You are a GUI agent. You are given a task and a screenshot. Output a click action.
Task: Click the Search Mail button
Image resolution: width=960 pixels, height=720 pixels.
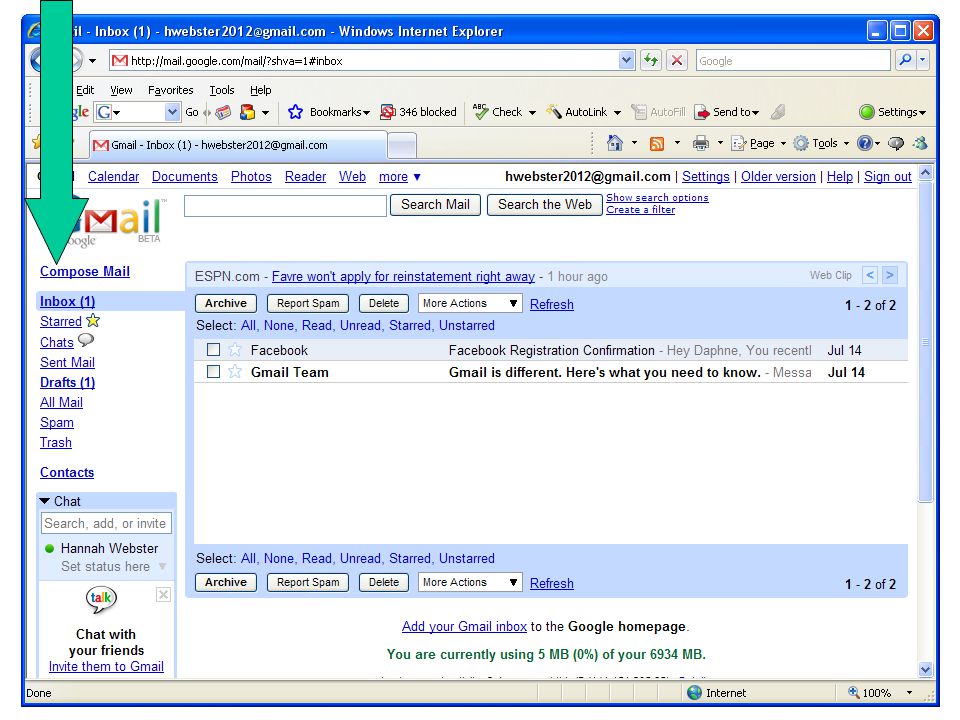[435, 204]
